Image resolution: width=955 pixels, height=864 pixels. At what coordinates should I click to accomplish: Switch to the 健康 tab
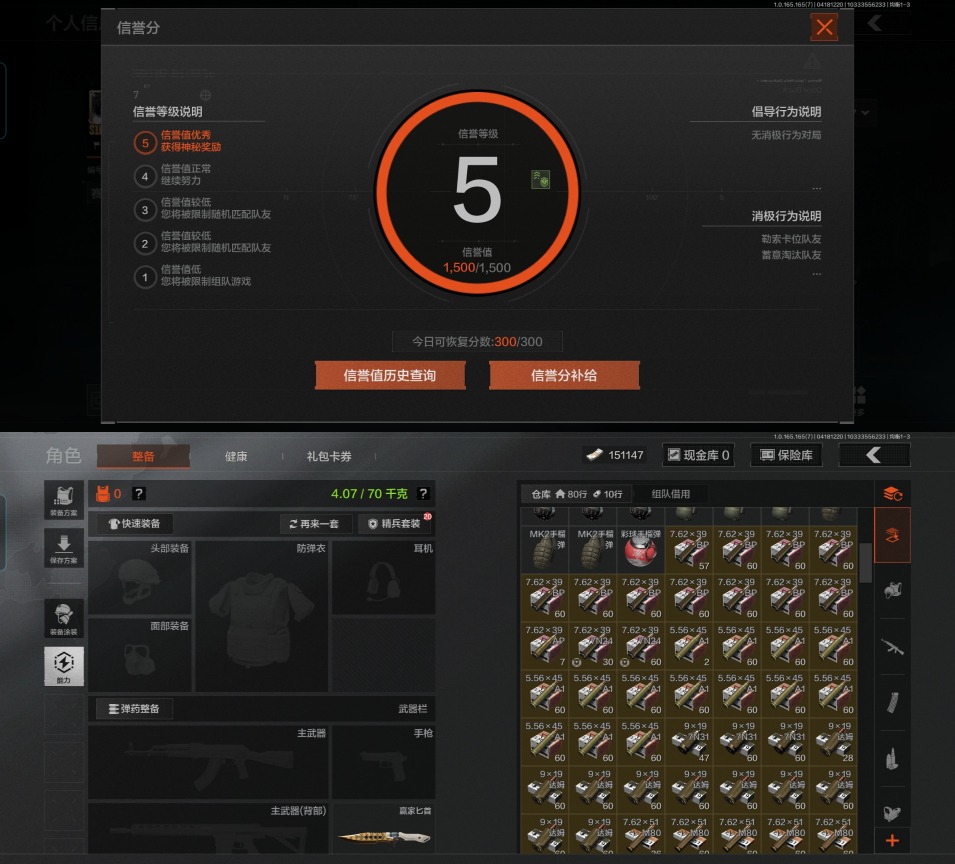(x=236, y=456)
